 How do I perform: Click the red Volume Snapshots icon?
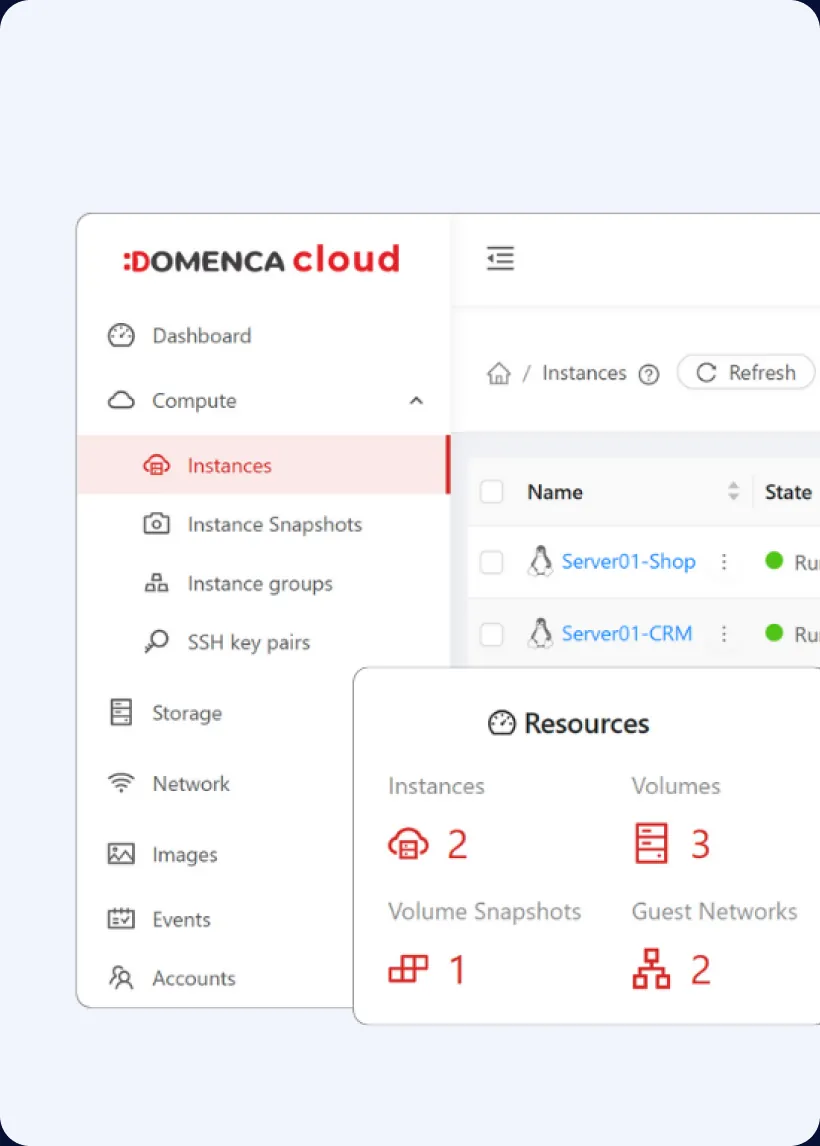(x=408, y=969)
